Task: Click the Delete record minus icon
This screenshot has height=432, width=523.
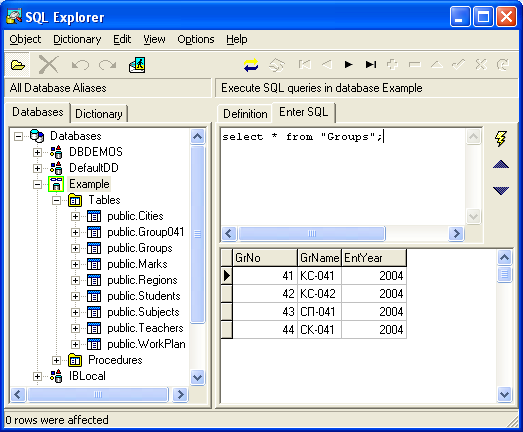Action: [x=415, y=64]
